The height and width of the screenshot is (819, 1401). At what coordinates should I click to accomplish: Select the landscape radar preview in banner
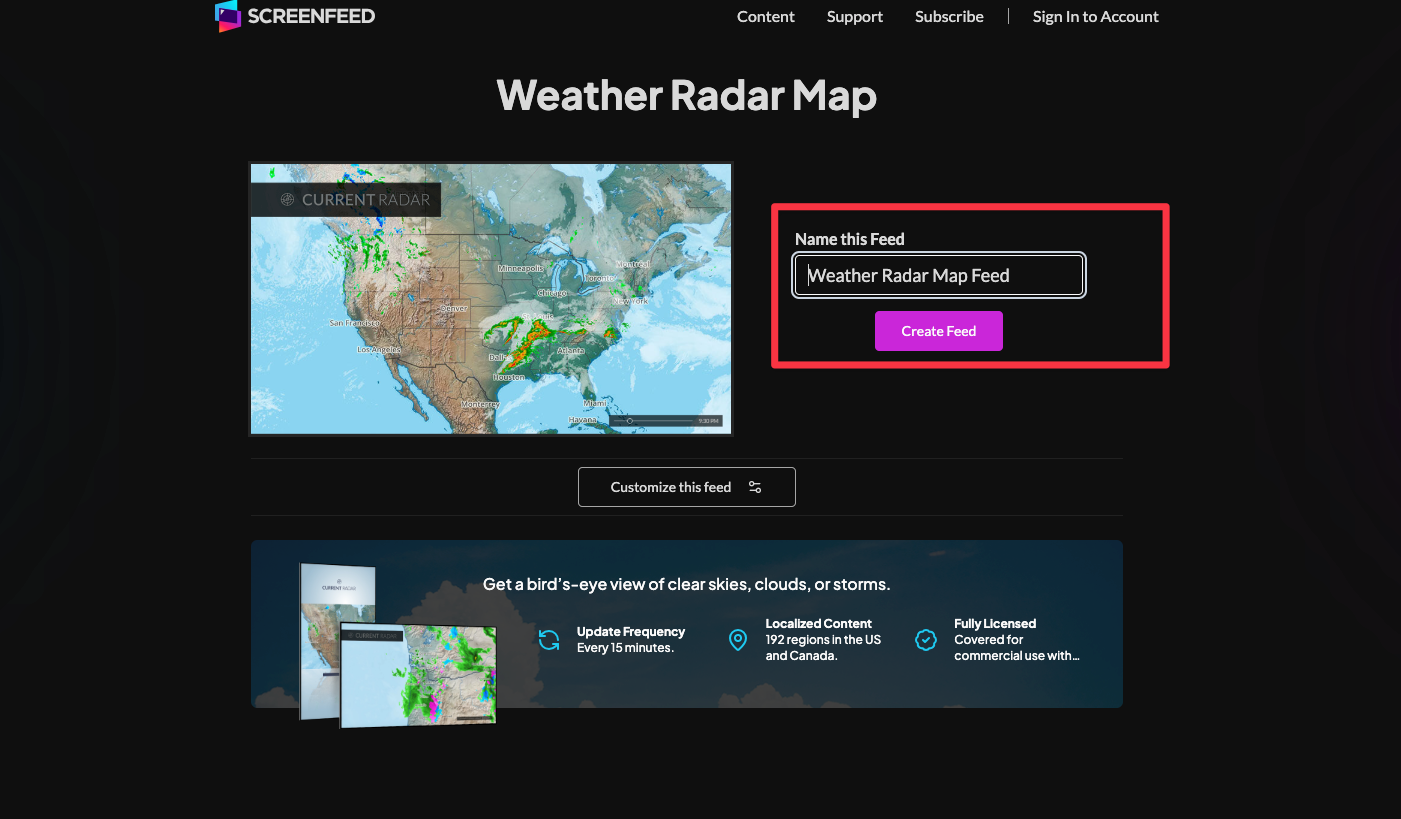click(418, 675)
